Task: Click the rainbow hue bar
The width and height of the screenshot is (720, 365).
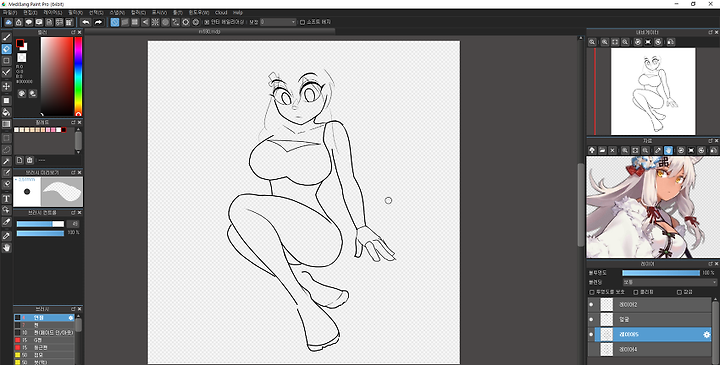Action: tap(79, 76)
